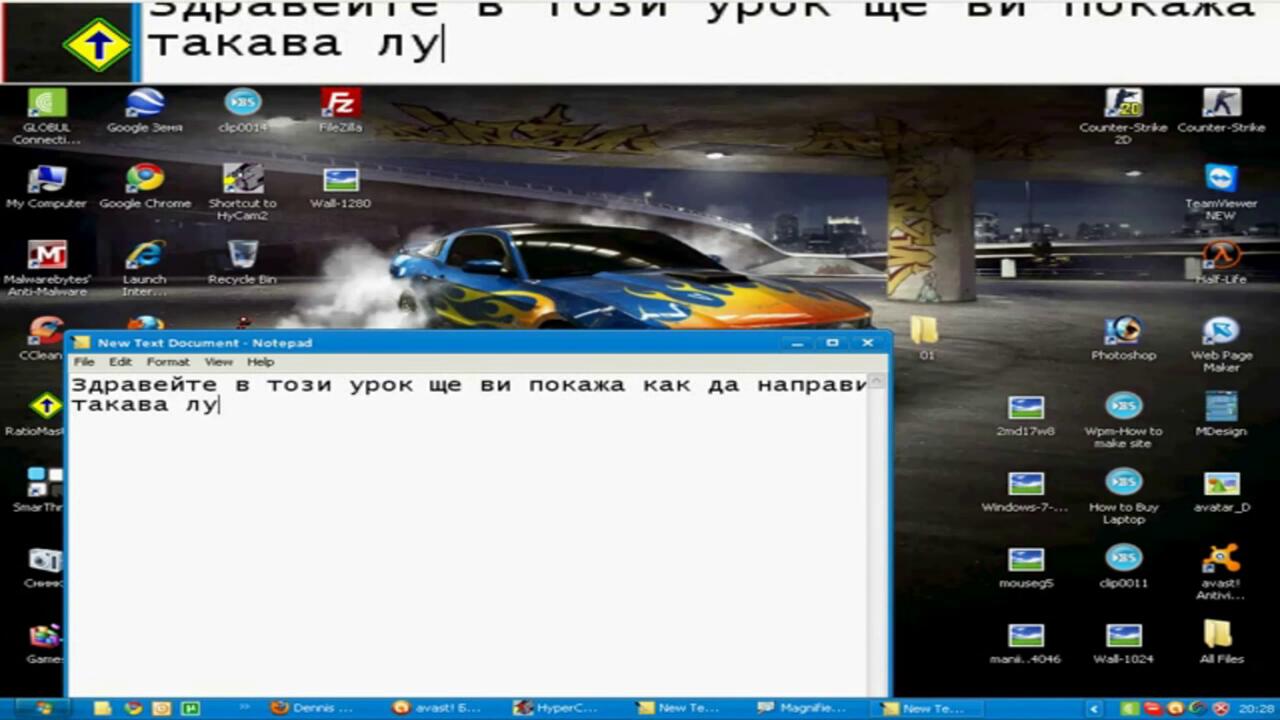The width and height of the screenshot is (1280, 720).
Task: Expand the hidden Quick Launch items chevron
Action: [243, 708]
